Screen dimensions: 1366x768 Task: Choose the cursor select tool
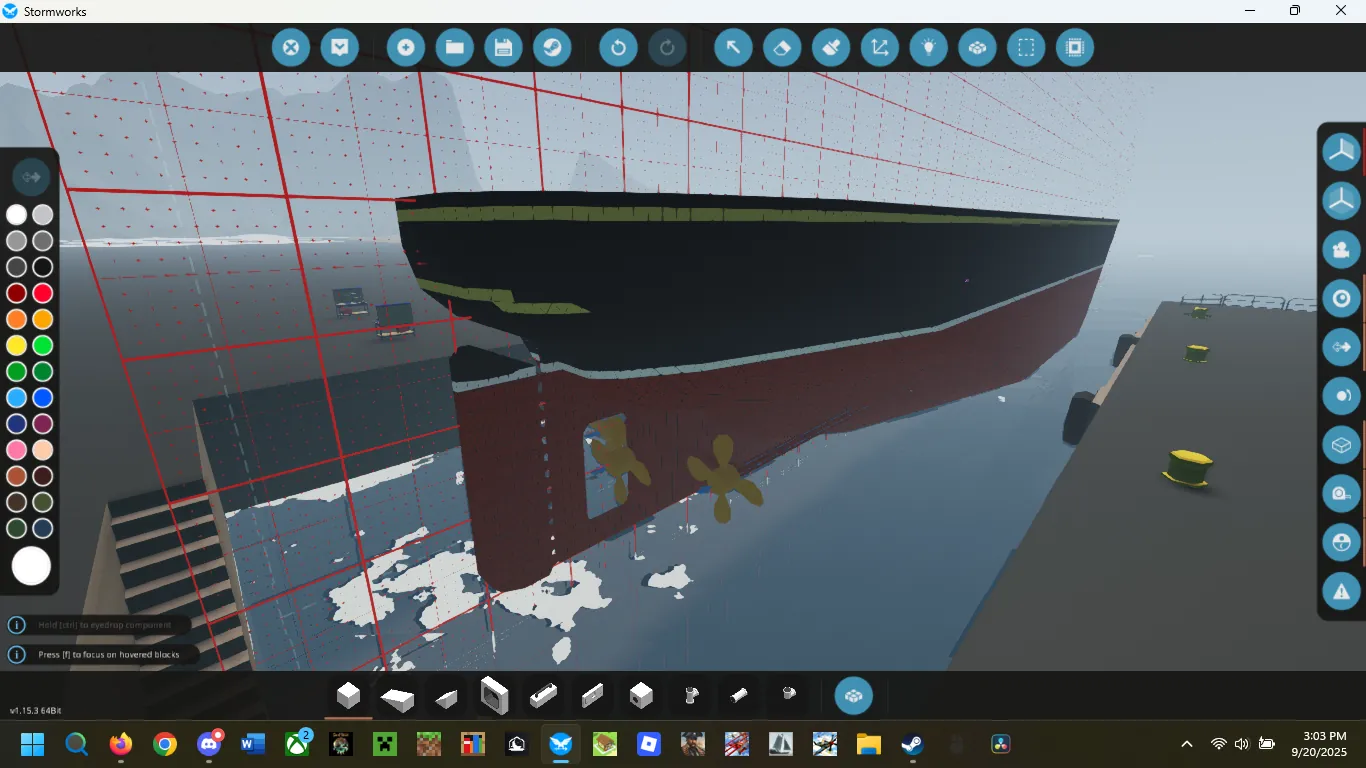[733, 47]
